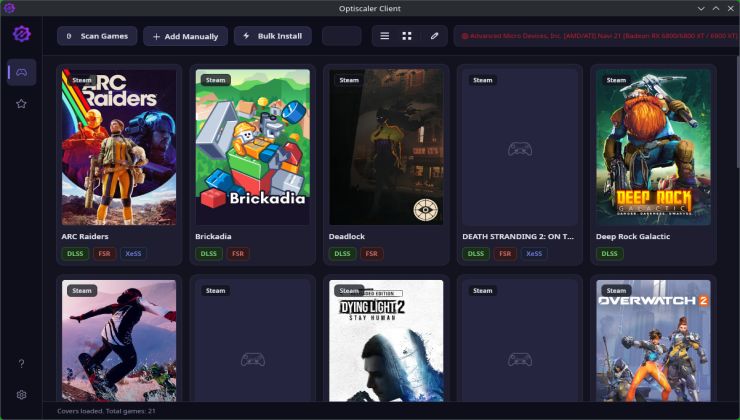The width and height of the screenshot is (740, 420).
Task: Open the Help question mark icon
Action: point(21,363)
